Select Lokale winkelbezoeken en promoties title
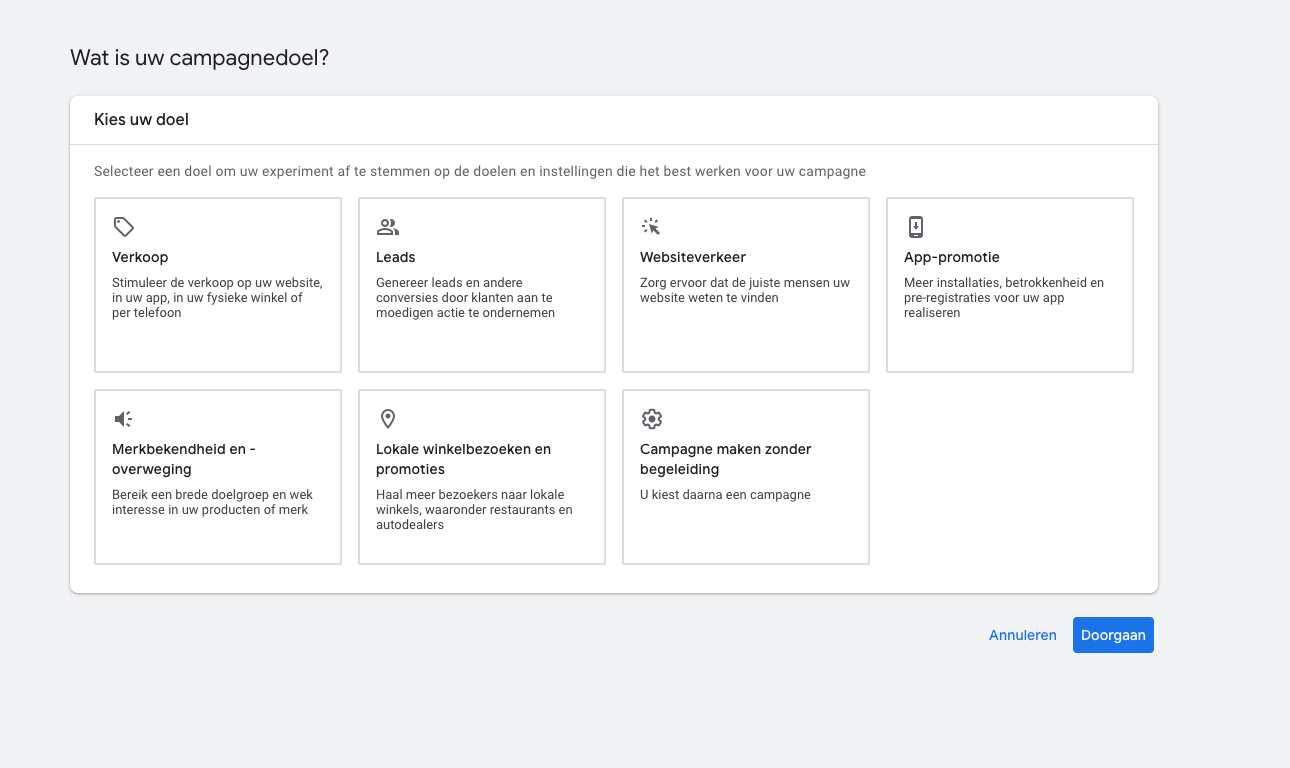1290x768 pixels. tap(463, 459)
